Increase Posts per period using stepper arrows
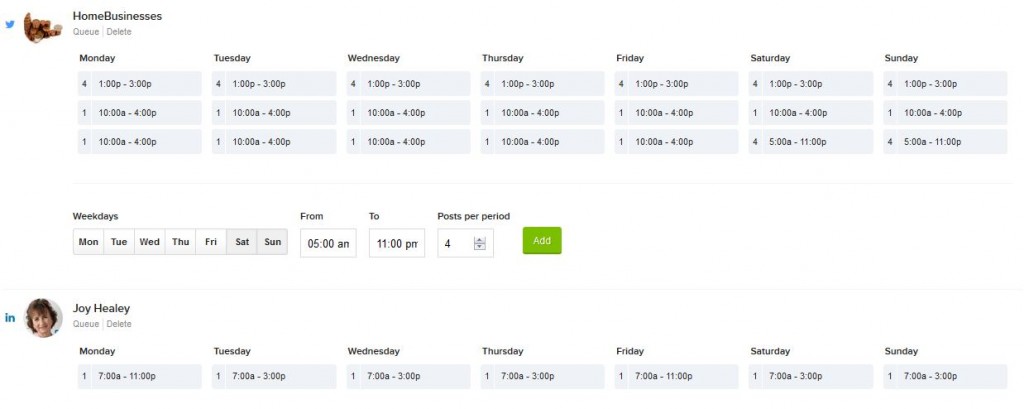 [x=480, y=240]
